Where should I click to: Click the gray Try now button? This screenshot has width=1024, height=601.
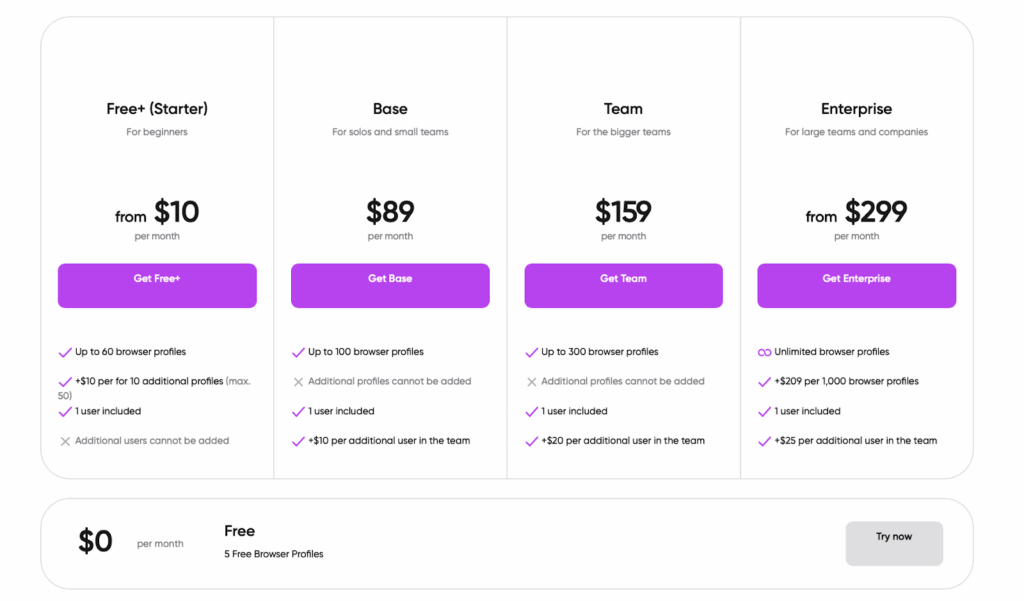894,543
